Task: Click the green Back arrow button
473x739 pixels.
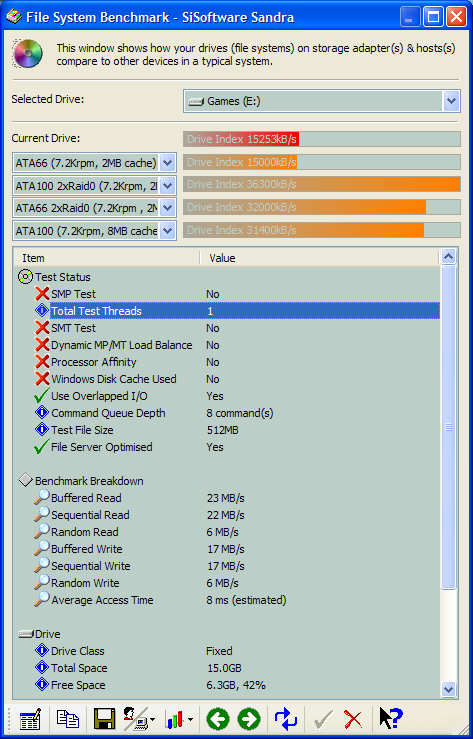Action: (x=218, y=719)
